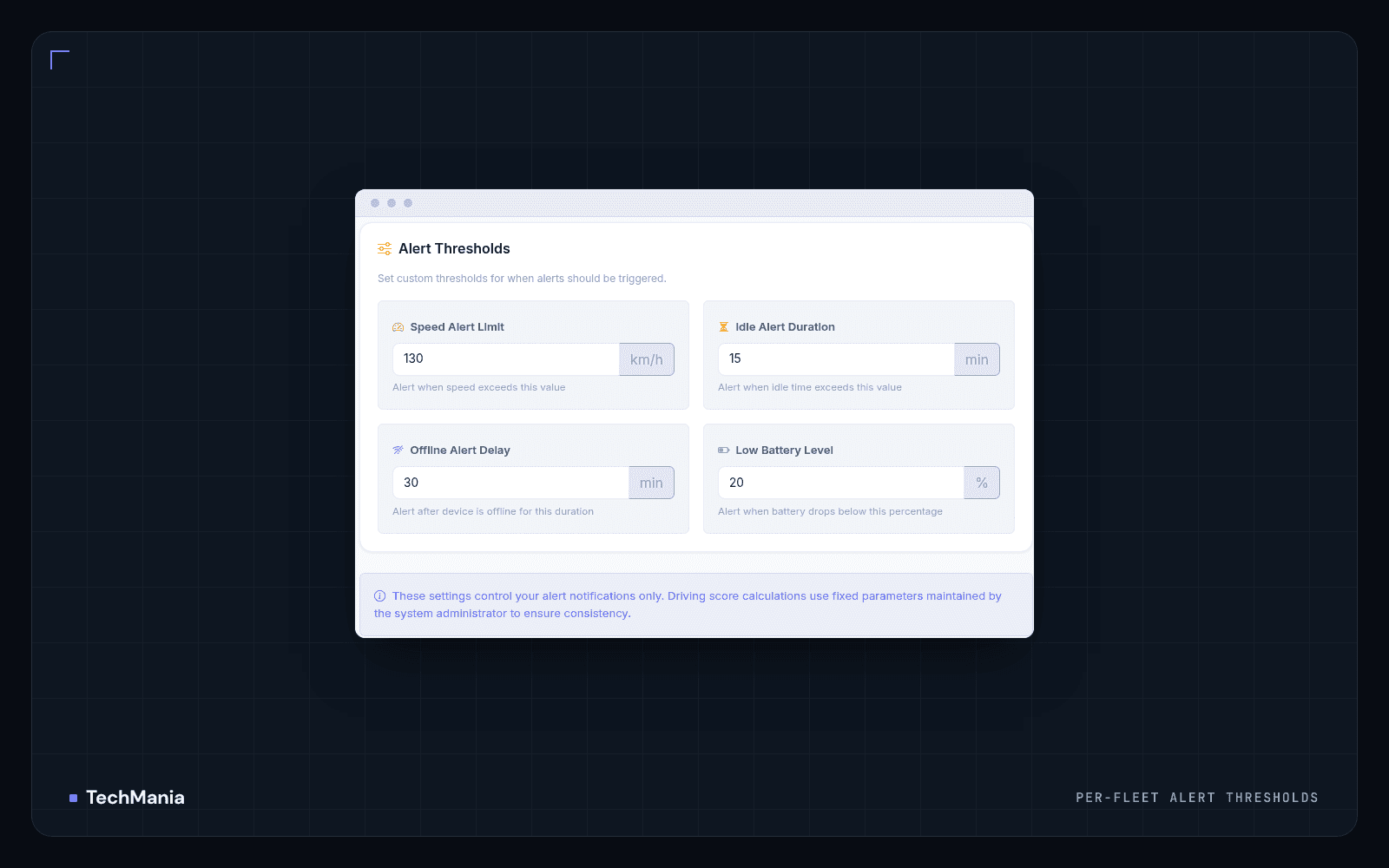Click 'Alert when speed exceeds this value' hint
The height and width of the screenshot is (868, 1389).
[x=478, y=388]
